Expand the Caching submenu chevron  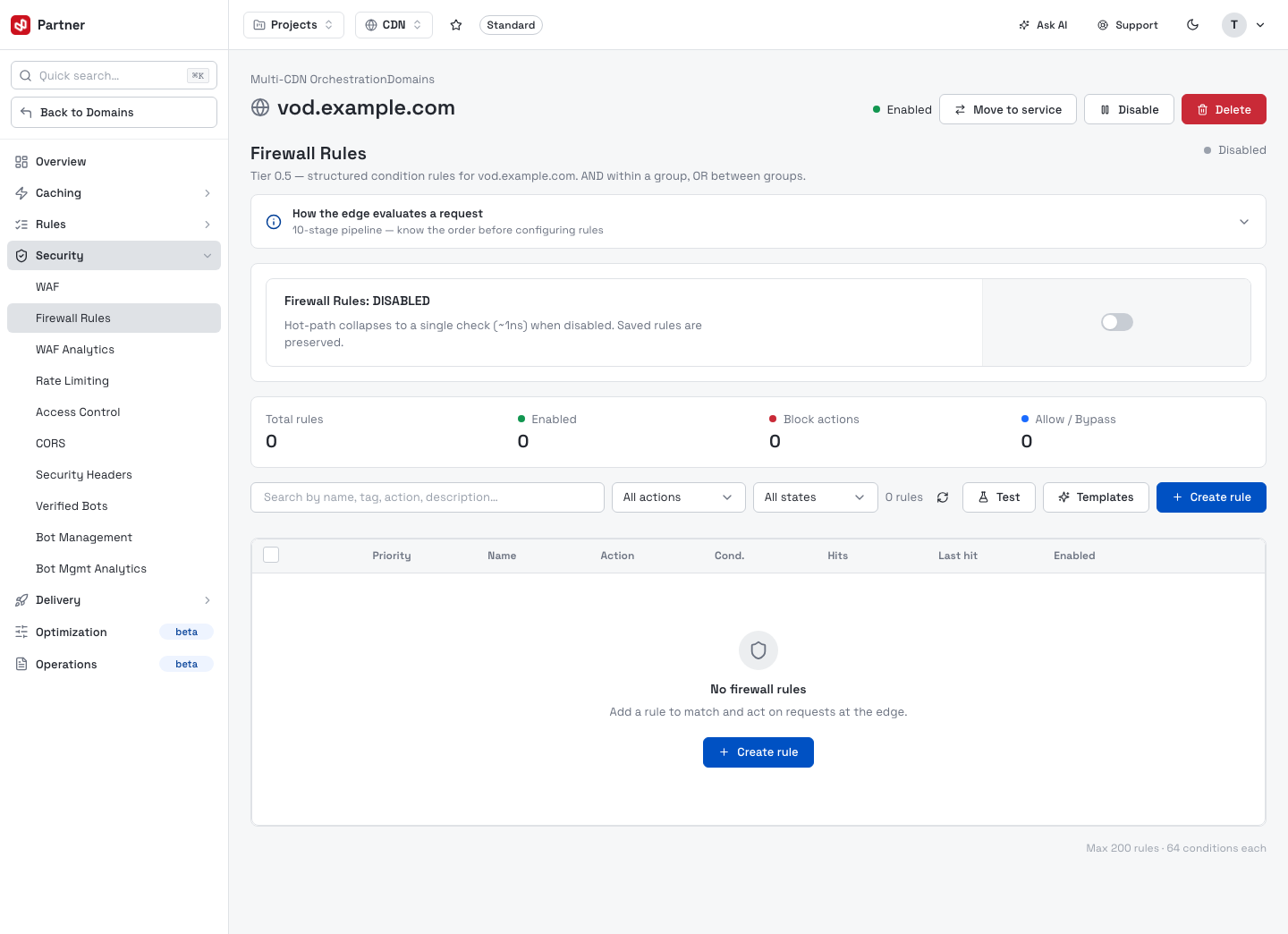[208, 193]
